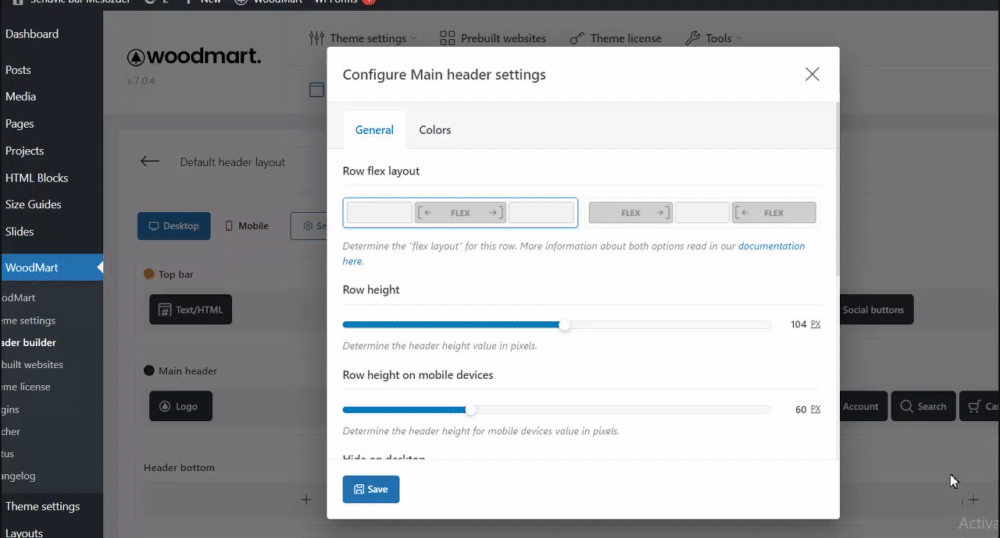Open Posts in the sidebar
Screen dimensions: 1000x538
pos(18,69)
